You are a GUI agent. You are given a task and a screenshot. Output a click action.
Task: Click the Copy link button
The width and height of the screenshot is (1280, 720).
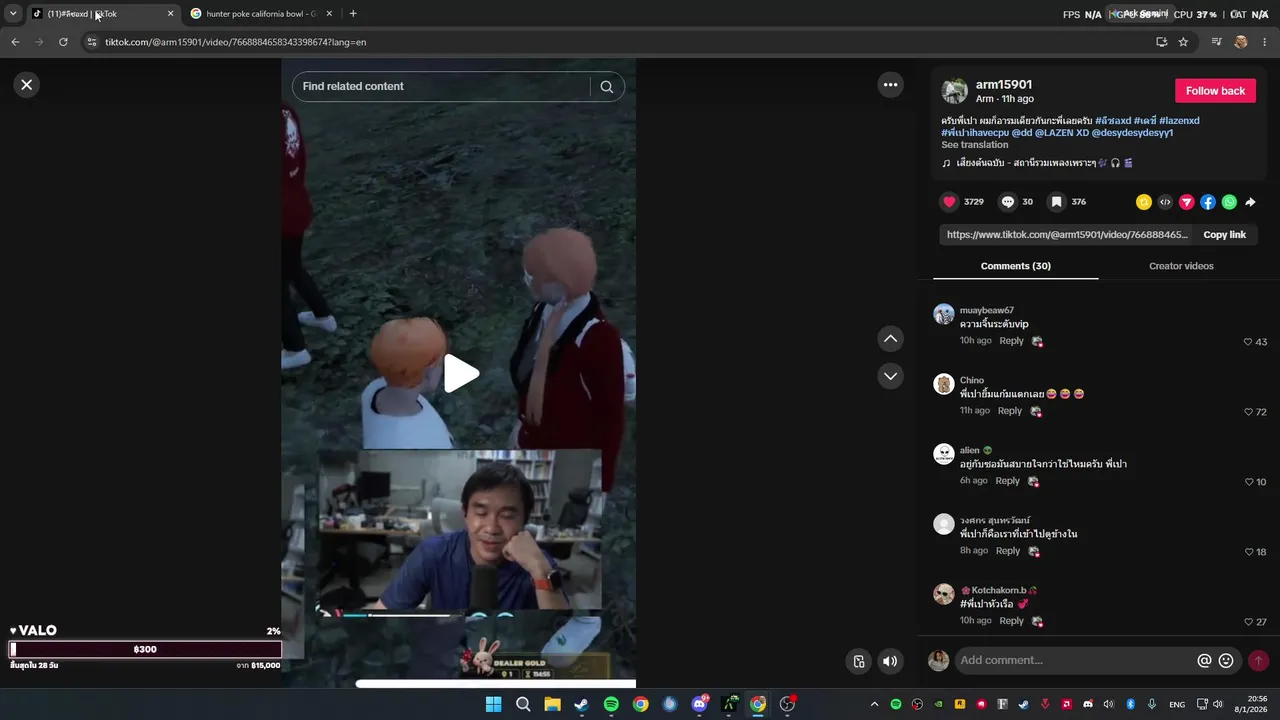[1224, 235]
